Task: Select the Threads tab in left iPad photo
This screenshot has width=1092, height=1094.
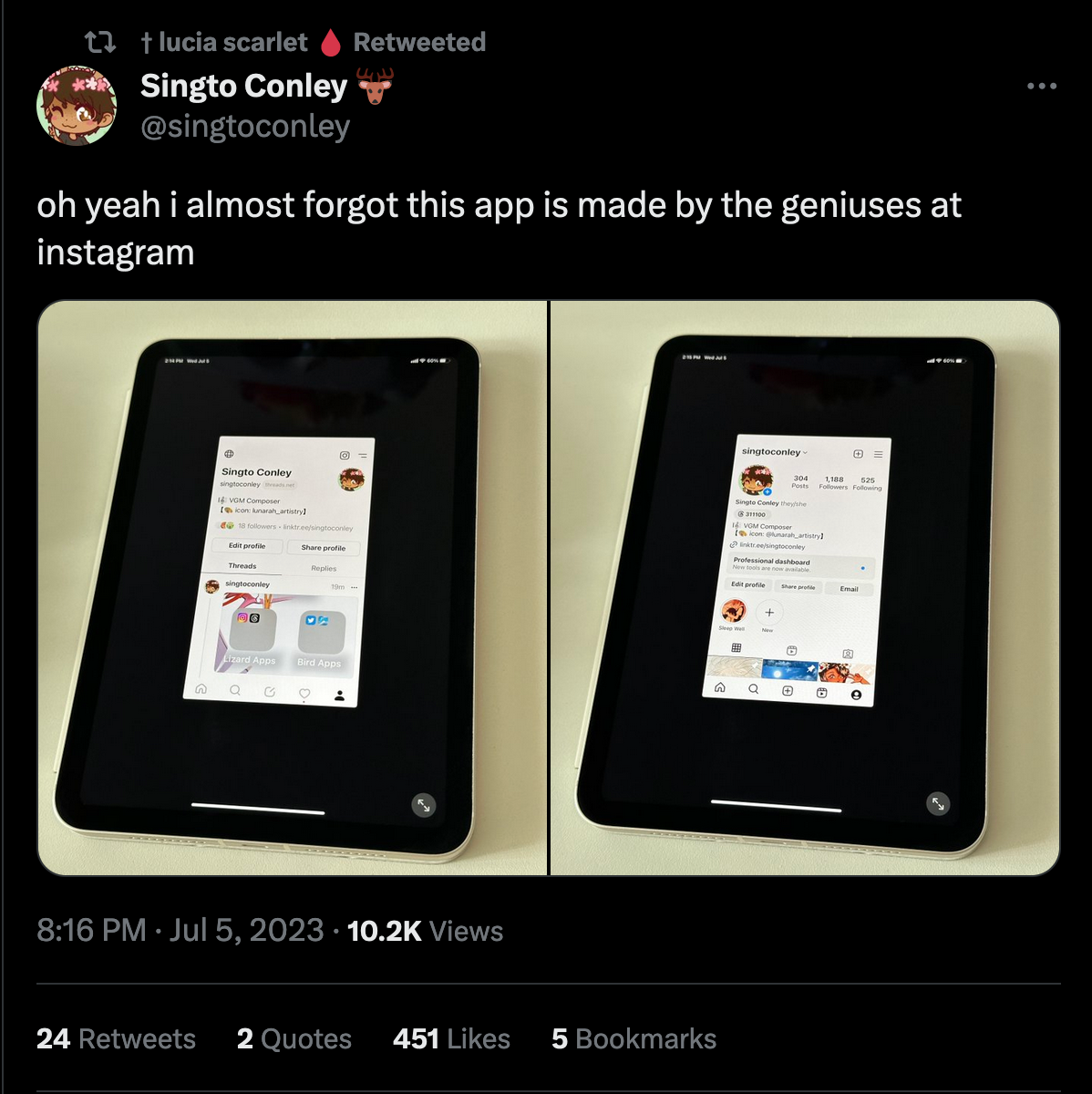Action: tap(242, 566)
